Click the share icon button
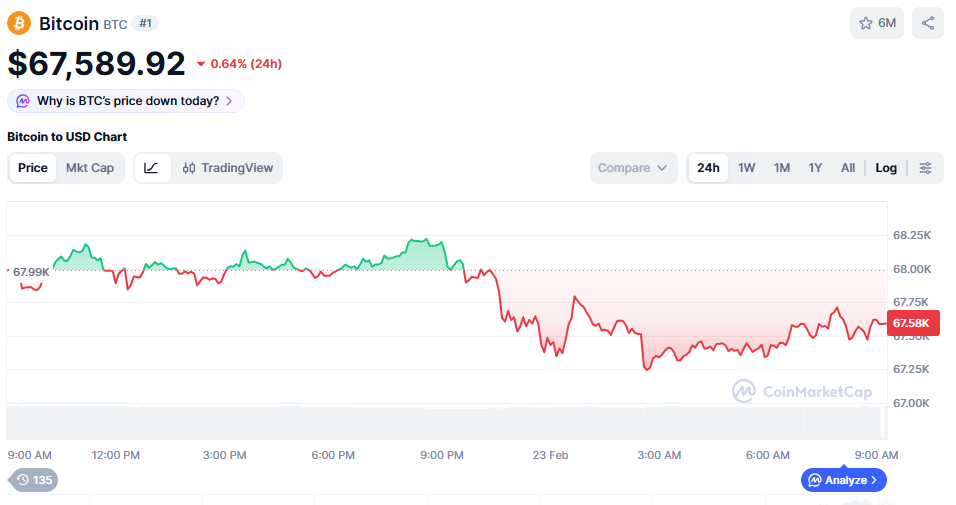The image size is (956, 505). coord(928,23)
